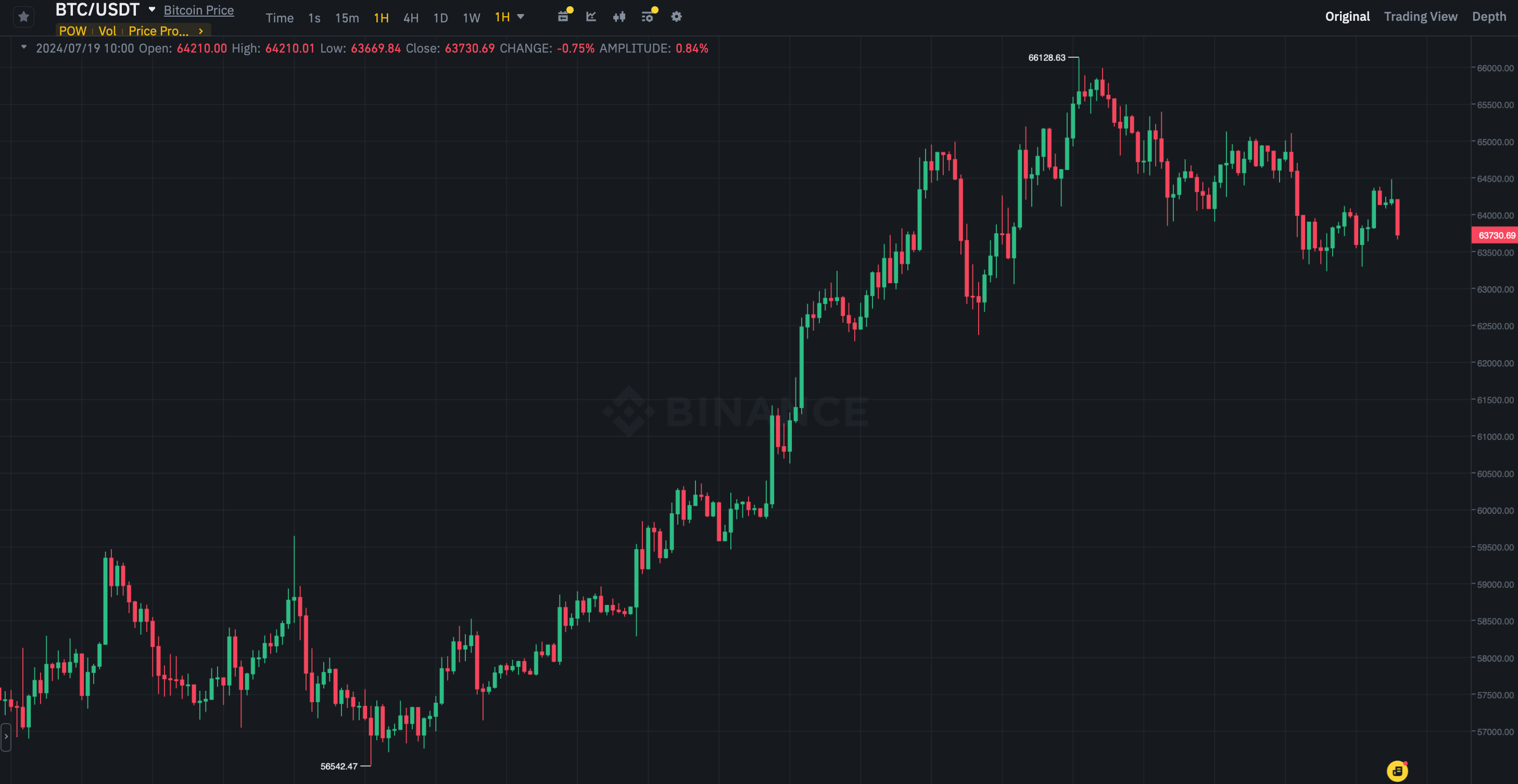This screenshot has width=1518, height=784.
Task: Expand the POW Vol Price tags chevron
Action: [201, 31]
